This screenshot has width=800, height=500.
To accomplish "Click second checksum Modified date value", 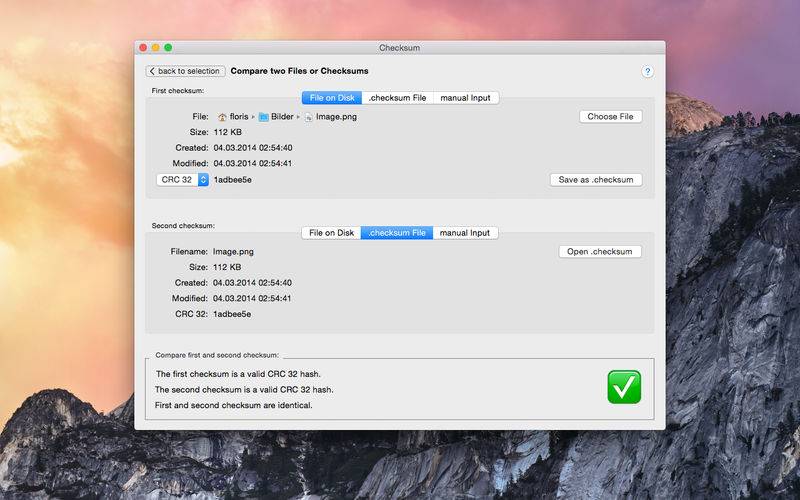I will (x=253, y=298).
